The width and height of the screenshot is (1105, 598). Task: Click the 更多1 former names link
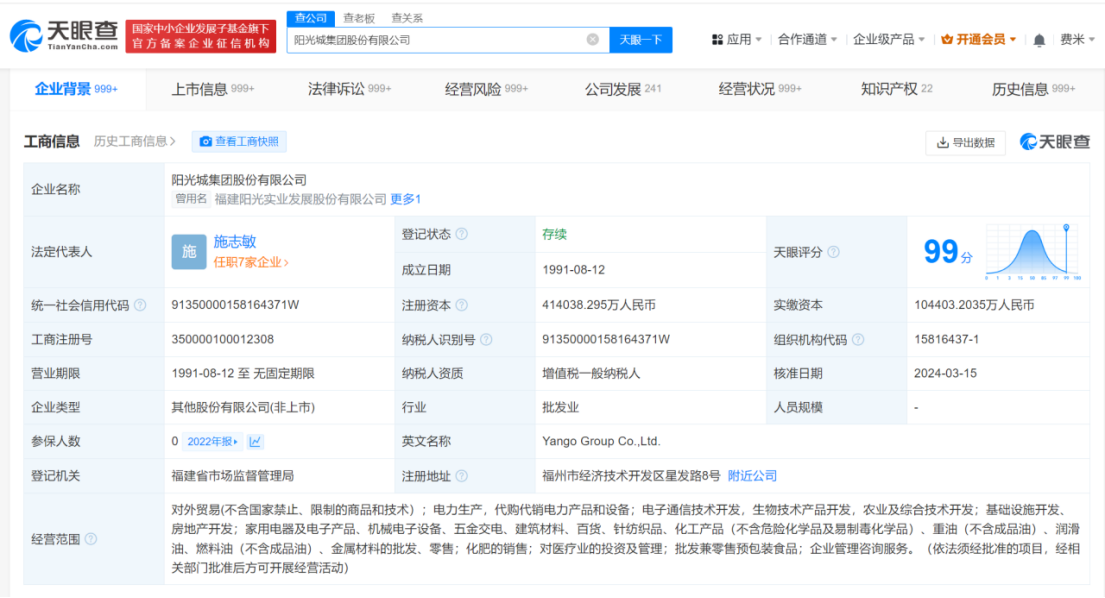pyautogui.click(x=405, y=199)
